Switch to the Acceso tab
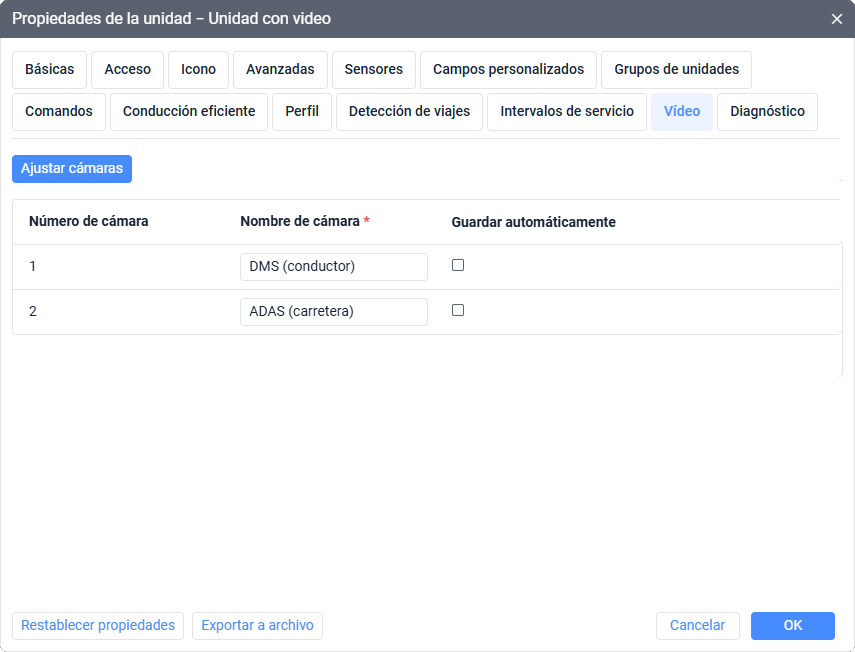 click(x=128, y=70)
